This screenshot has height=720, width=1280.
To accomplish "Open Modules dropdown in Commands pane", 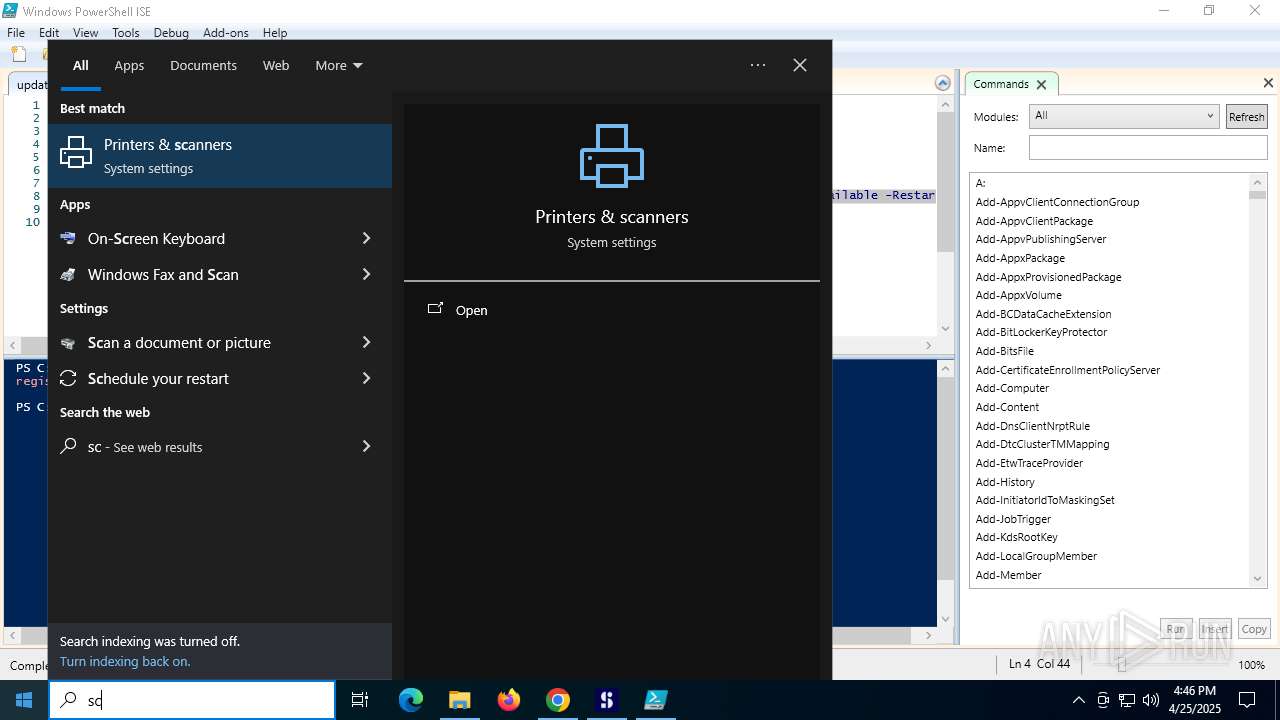I will click(x=1124, y=116).
